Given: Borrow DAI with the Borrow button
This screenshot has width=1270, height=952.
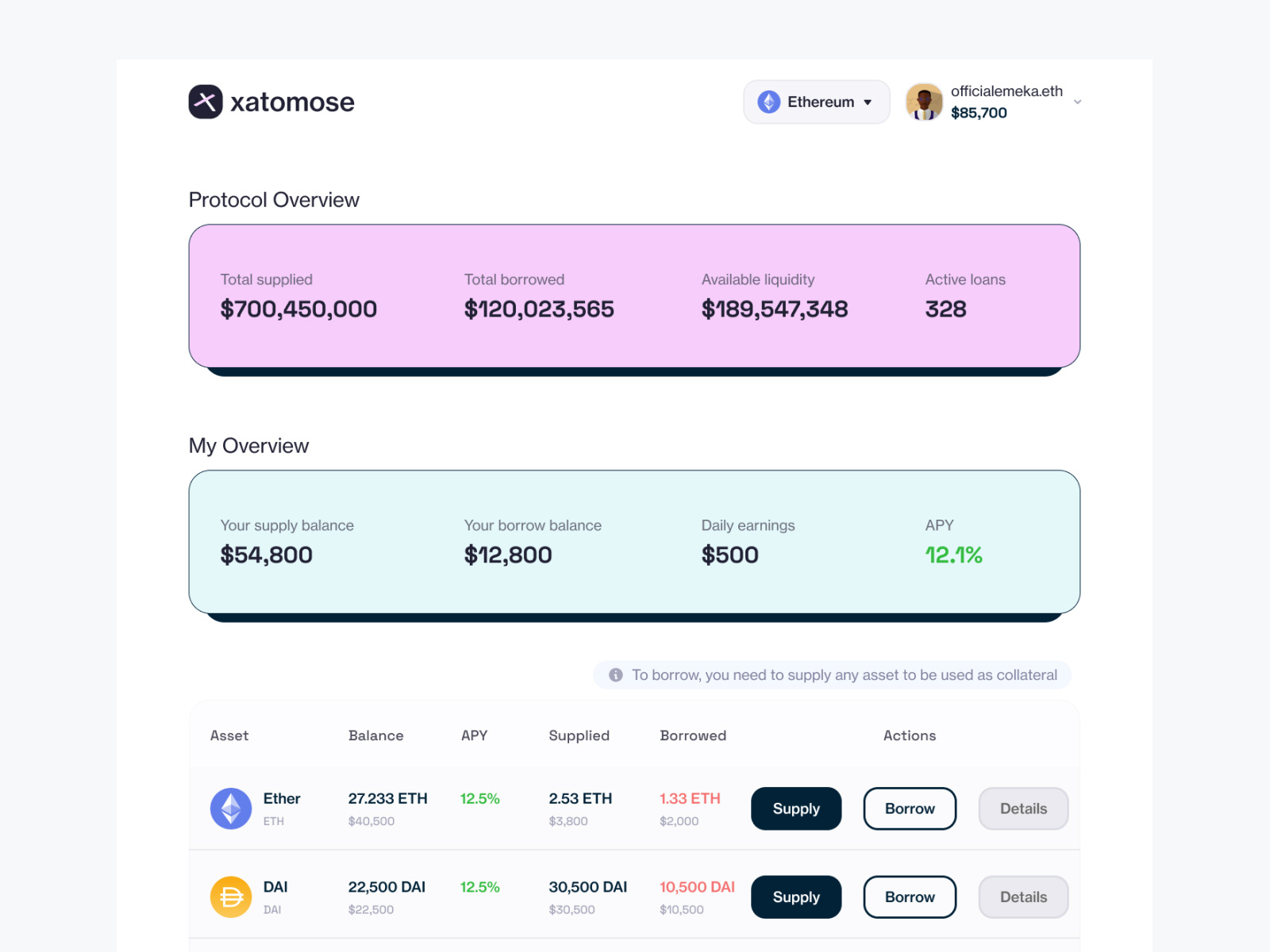Looking at the screenshot, I should 910,897.
